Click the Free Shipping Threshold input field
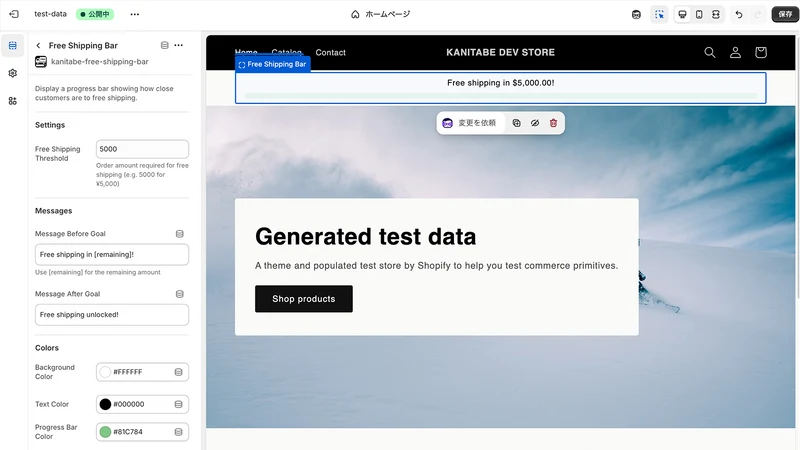This screenshot has width=800, height=450. tap(142, 149)
